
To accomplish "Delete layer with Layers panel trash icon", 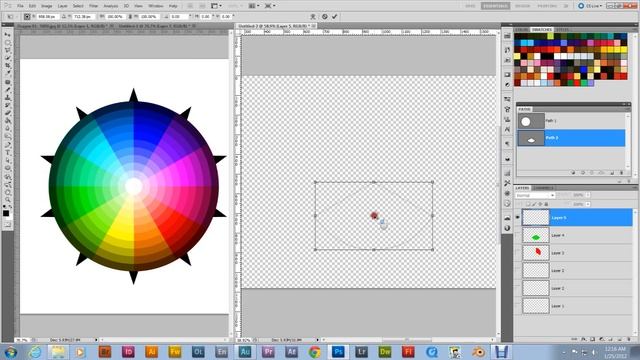I will pos(629,339).
